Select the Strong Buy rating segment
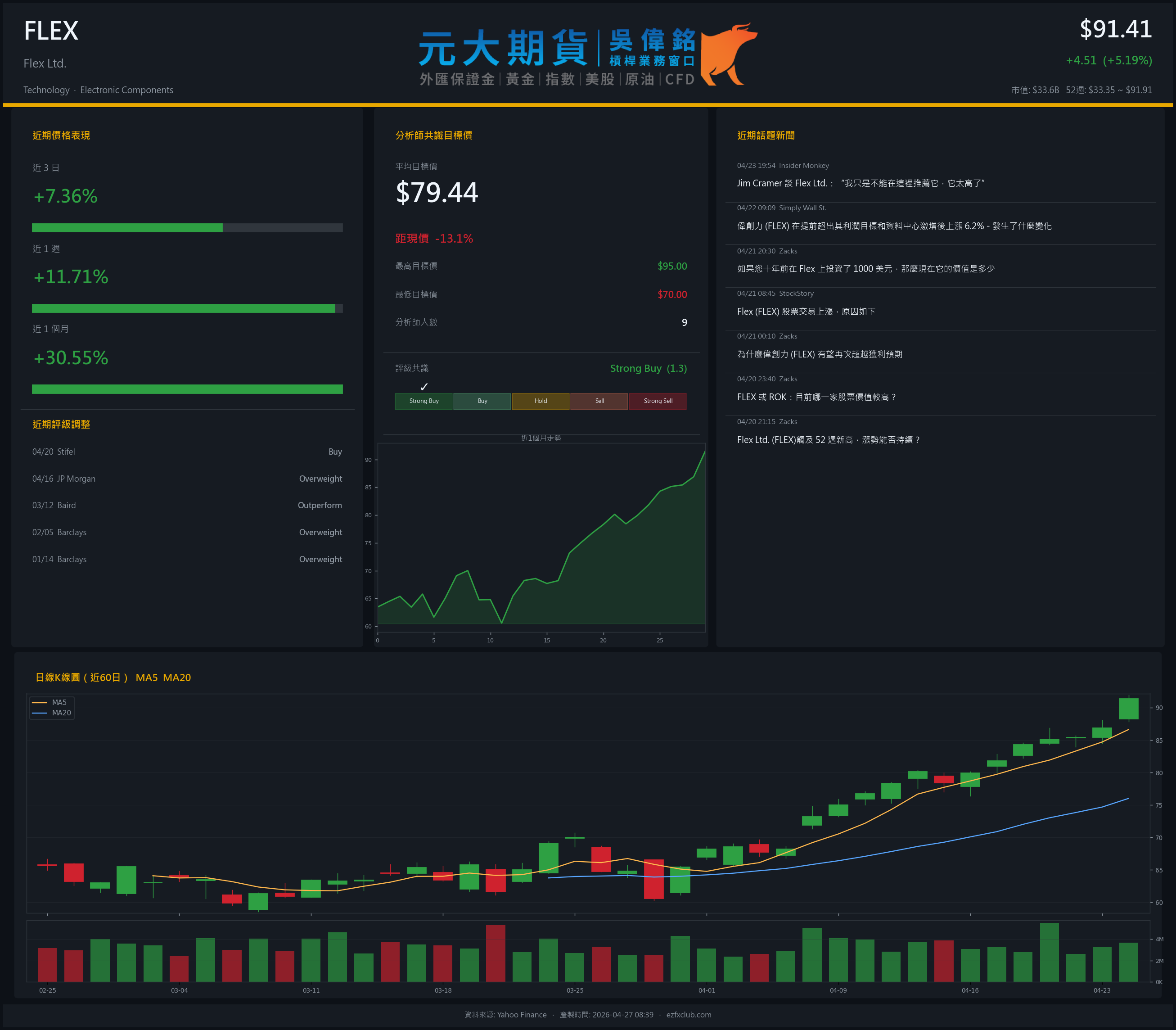Screen dimensions: 1176x1030 click(x=424, y=401)
